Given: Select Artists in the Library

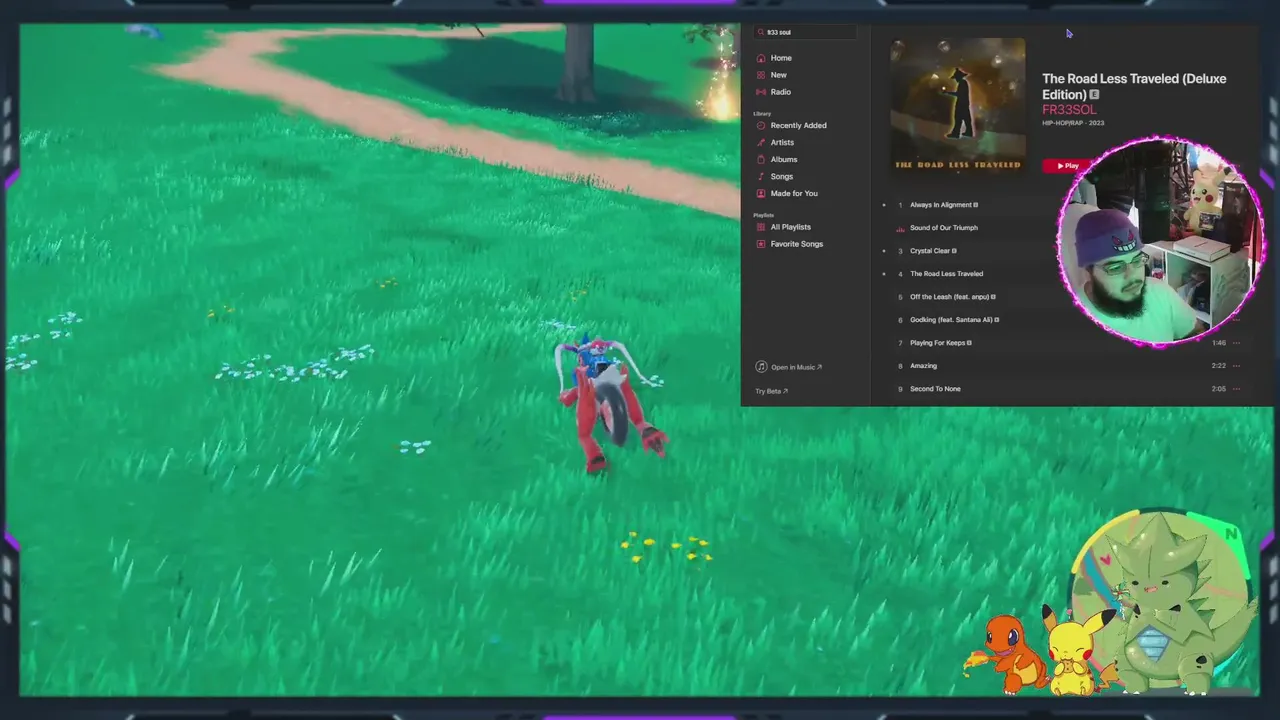Looking at the screenshot, I should [782, 142].
